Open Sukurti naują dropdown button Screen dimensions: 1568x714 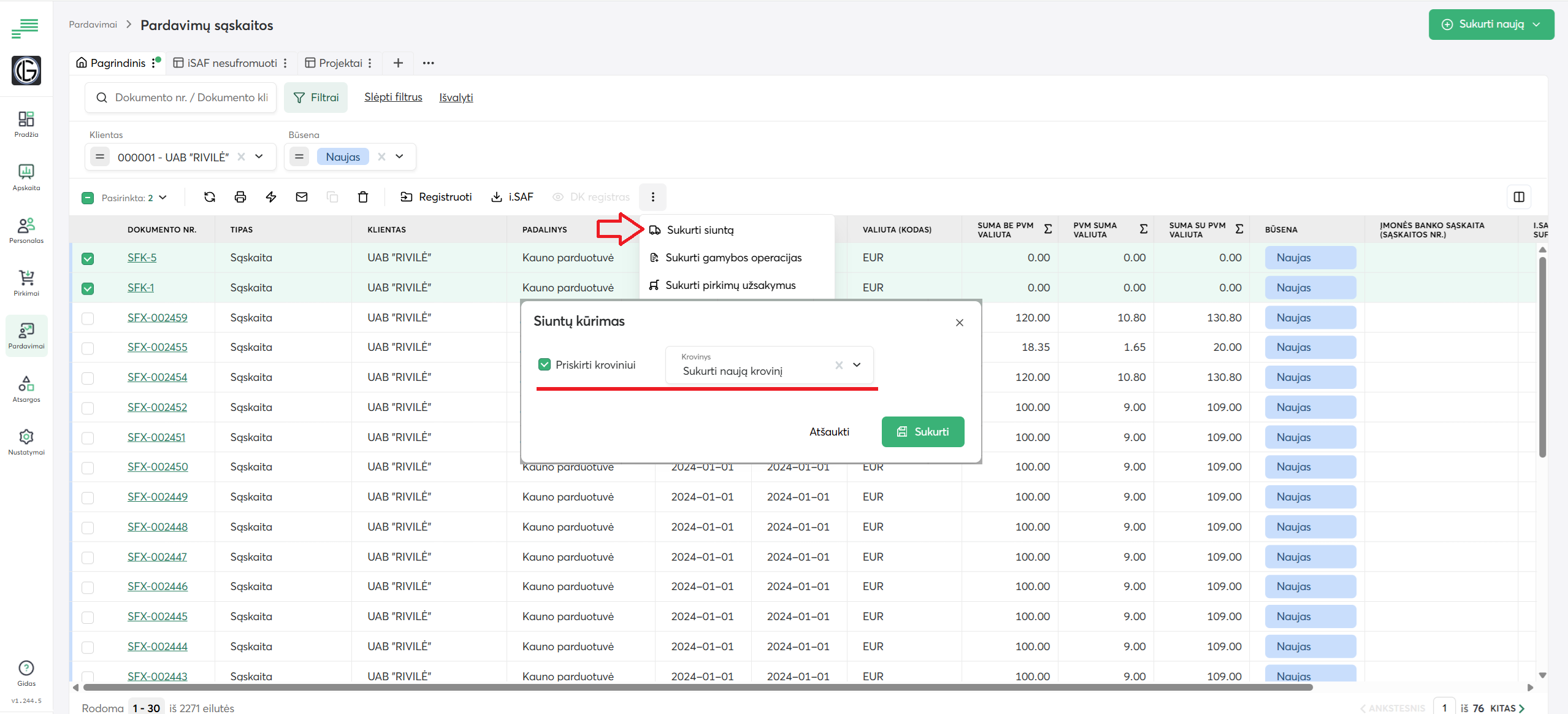(x=1491, y=25)
